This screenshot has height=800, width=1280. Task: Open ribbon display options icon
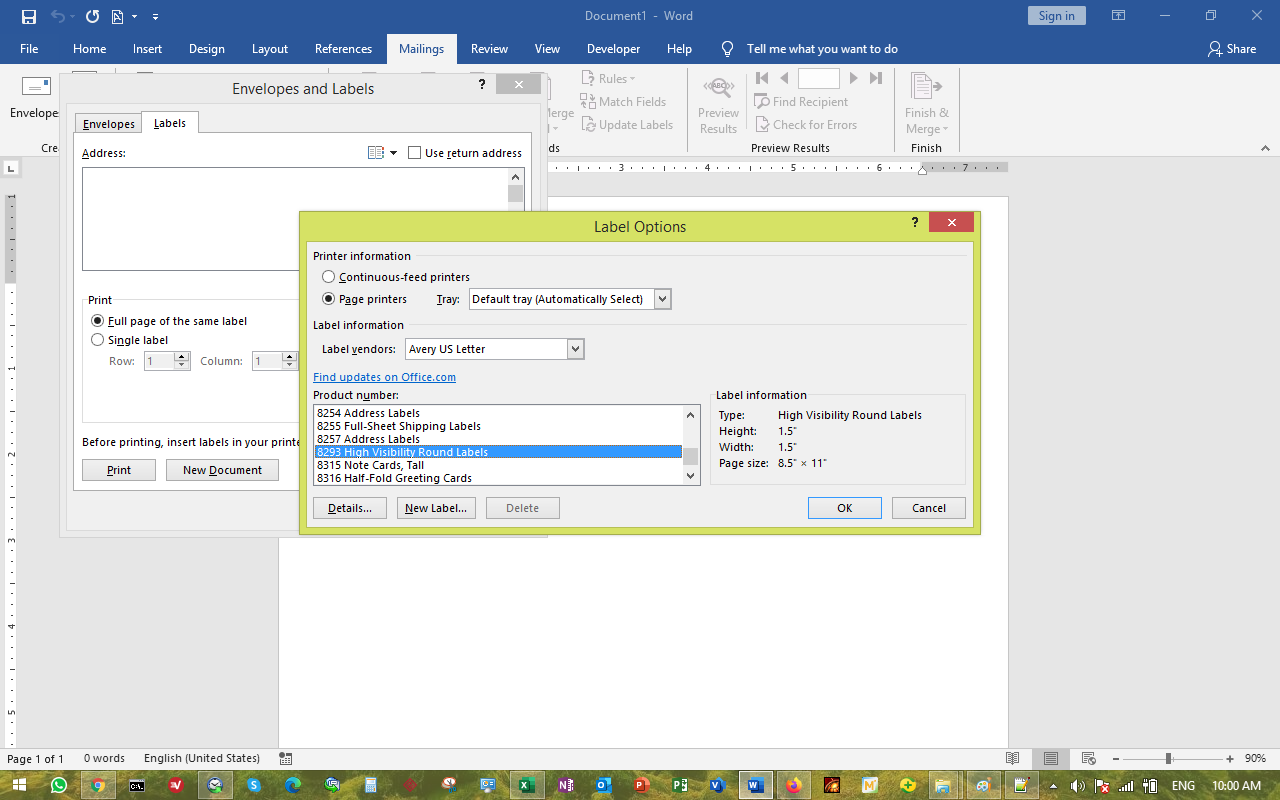pos(1119,16)
